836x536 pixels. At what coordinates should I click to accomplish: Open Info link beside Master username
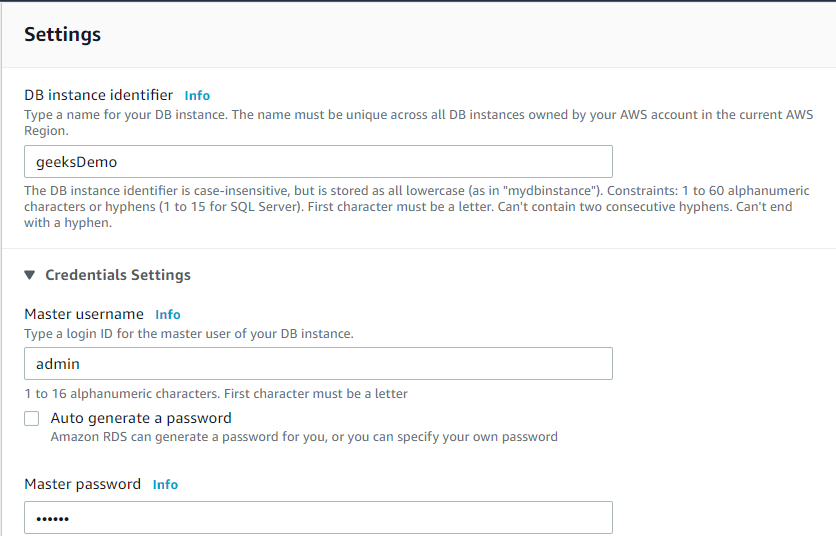[x=167, y=315]
